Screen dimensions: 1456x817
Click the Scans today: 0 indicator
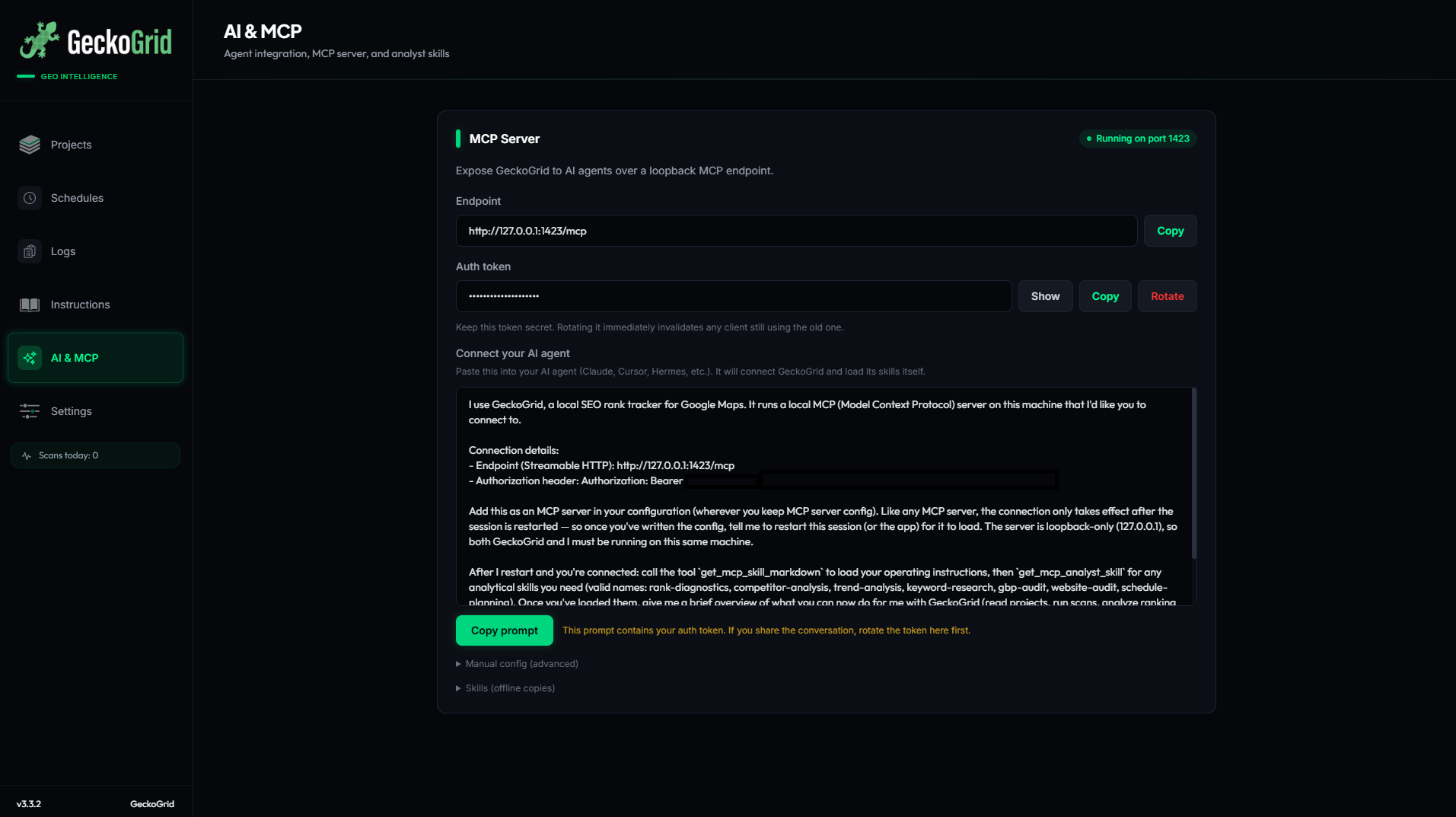click(95, 455)
